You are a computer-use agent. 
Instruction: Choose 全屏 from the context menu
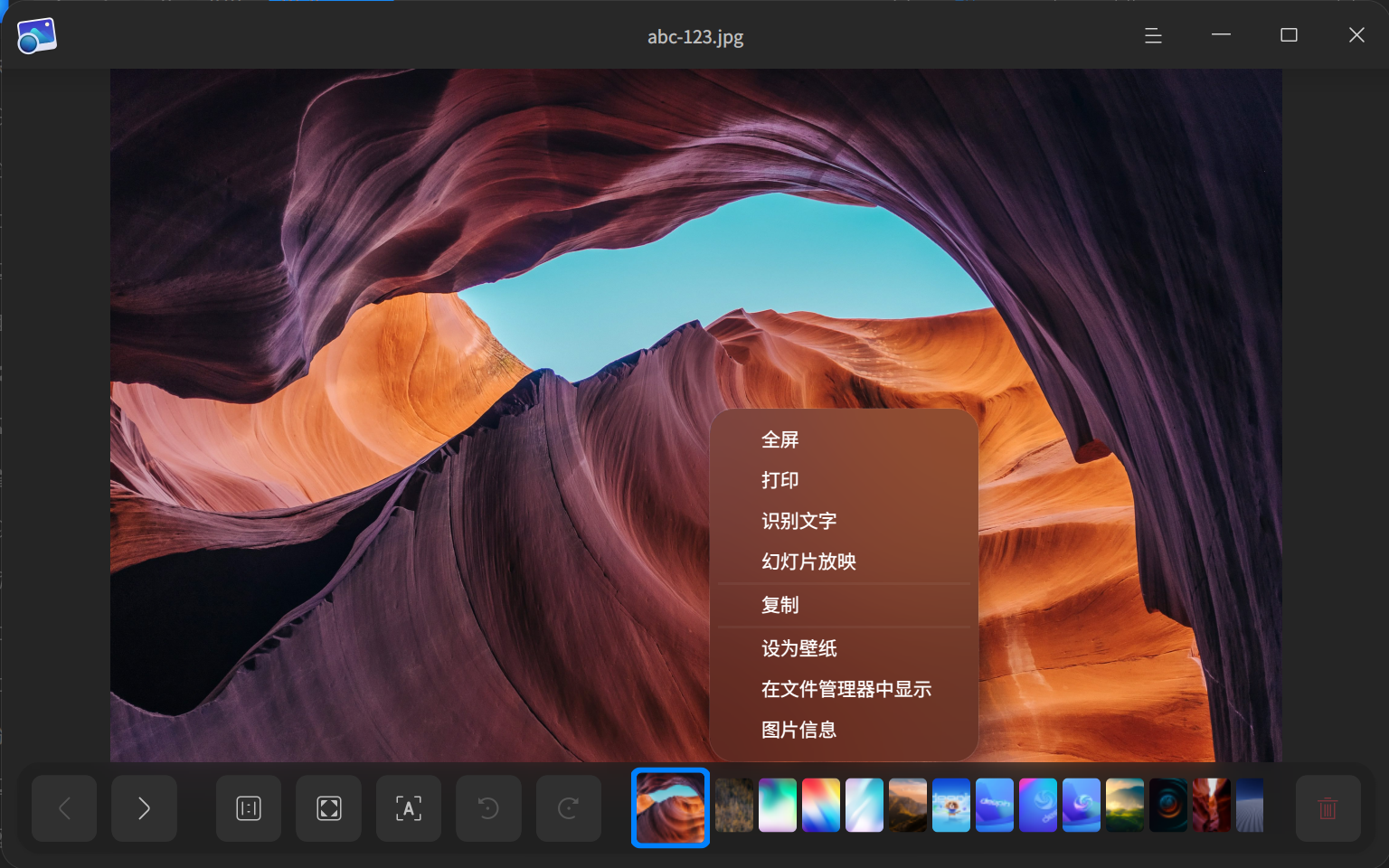844,439
